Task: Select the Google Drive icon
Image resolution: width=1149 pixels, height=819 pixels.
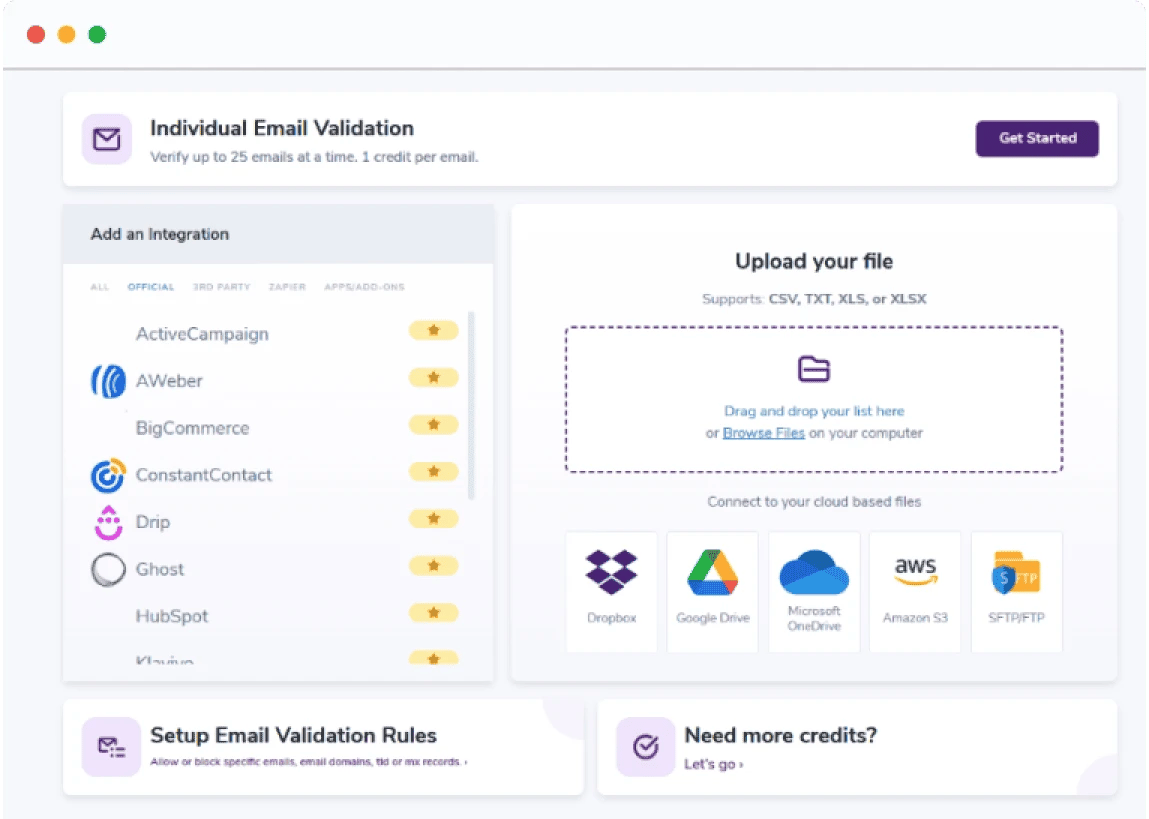Action: coord(712,573)
